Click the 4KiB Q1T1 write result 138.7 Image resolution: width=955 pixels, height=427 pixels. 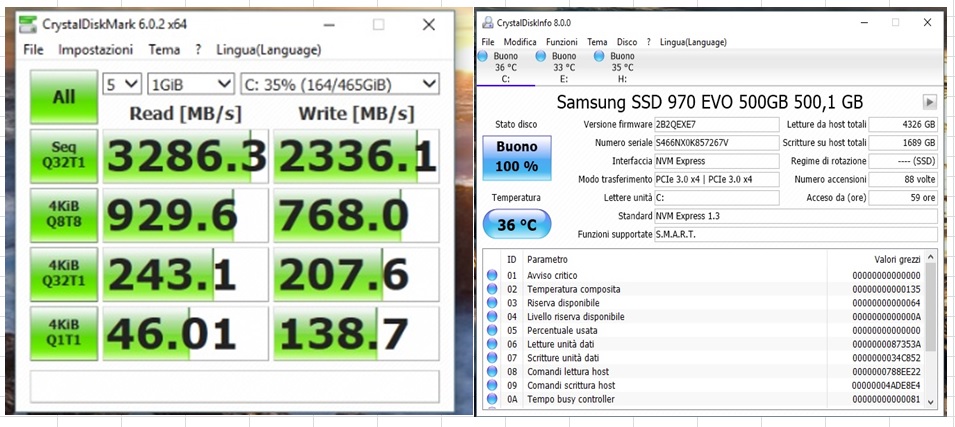pyautogui.click(x=356, y=333)
